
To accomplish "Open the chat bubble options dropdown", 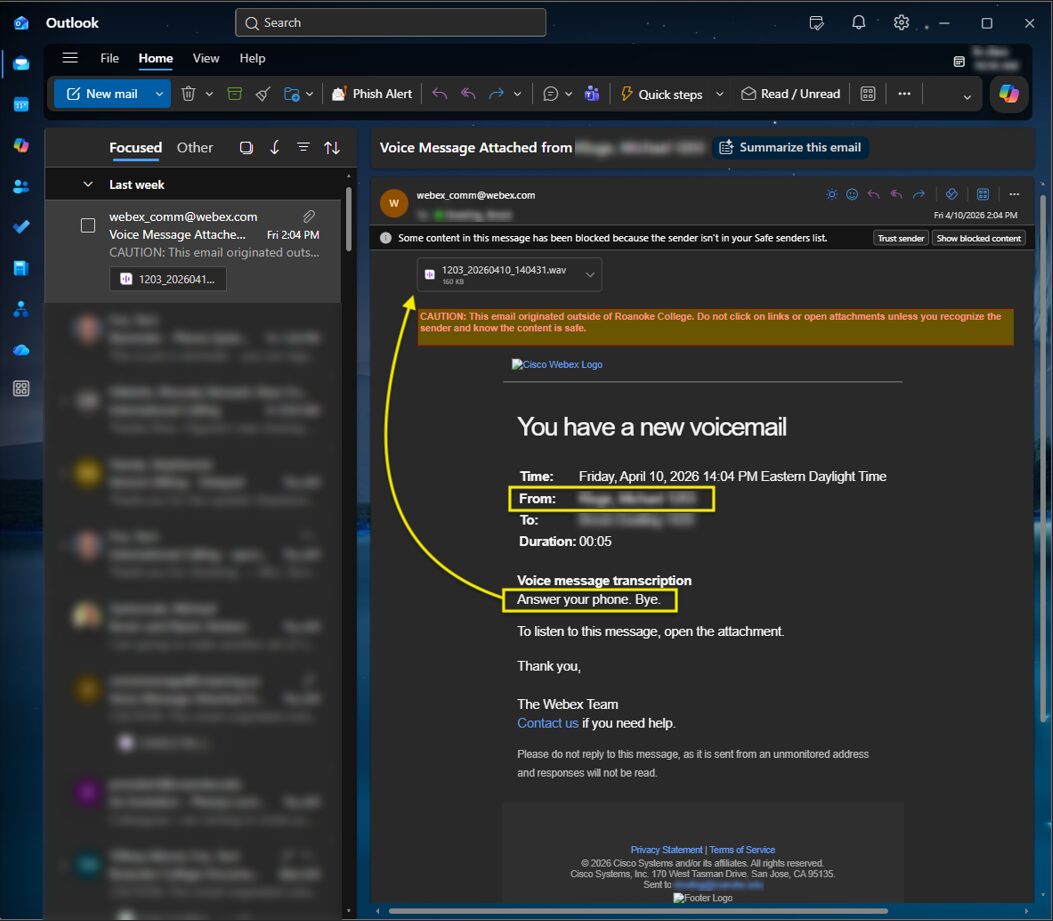I will pos(568,94).
